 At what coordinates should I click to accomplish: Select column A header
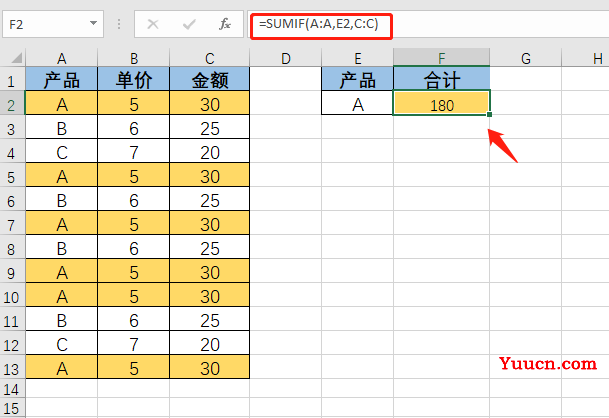61,58
